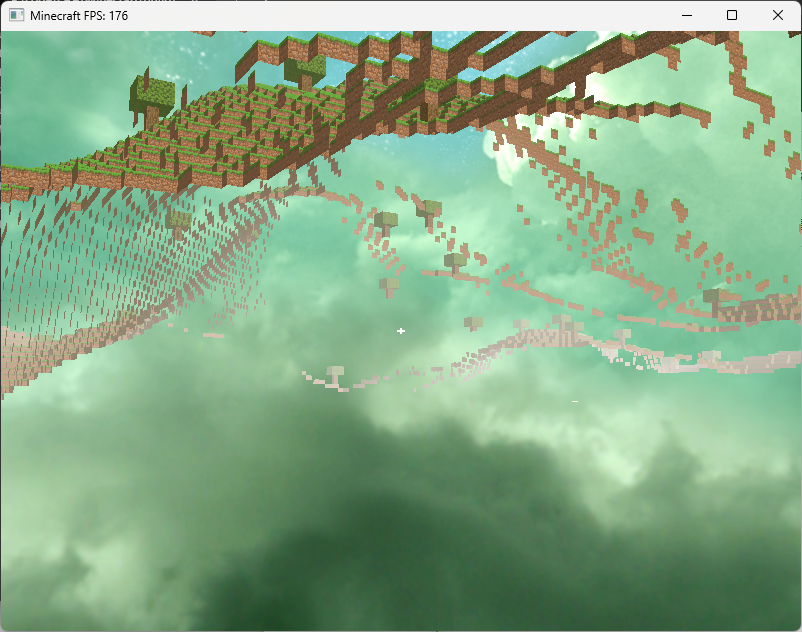Click the empty title bar area
The width and height of the screenshot is (802, 632).
coord(400,16)
